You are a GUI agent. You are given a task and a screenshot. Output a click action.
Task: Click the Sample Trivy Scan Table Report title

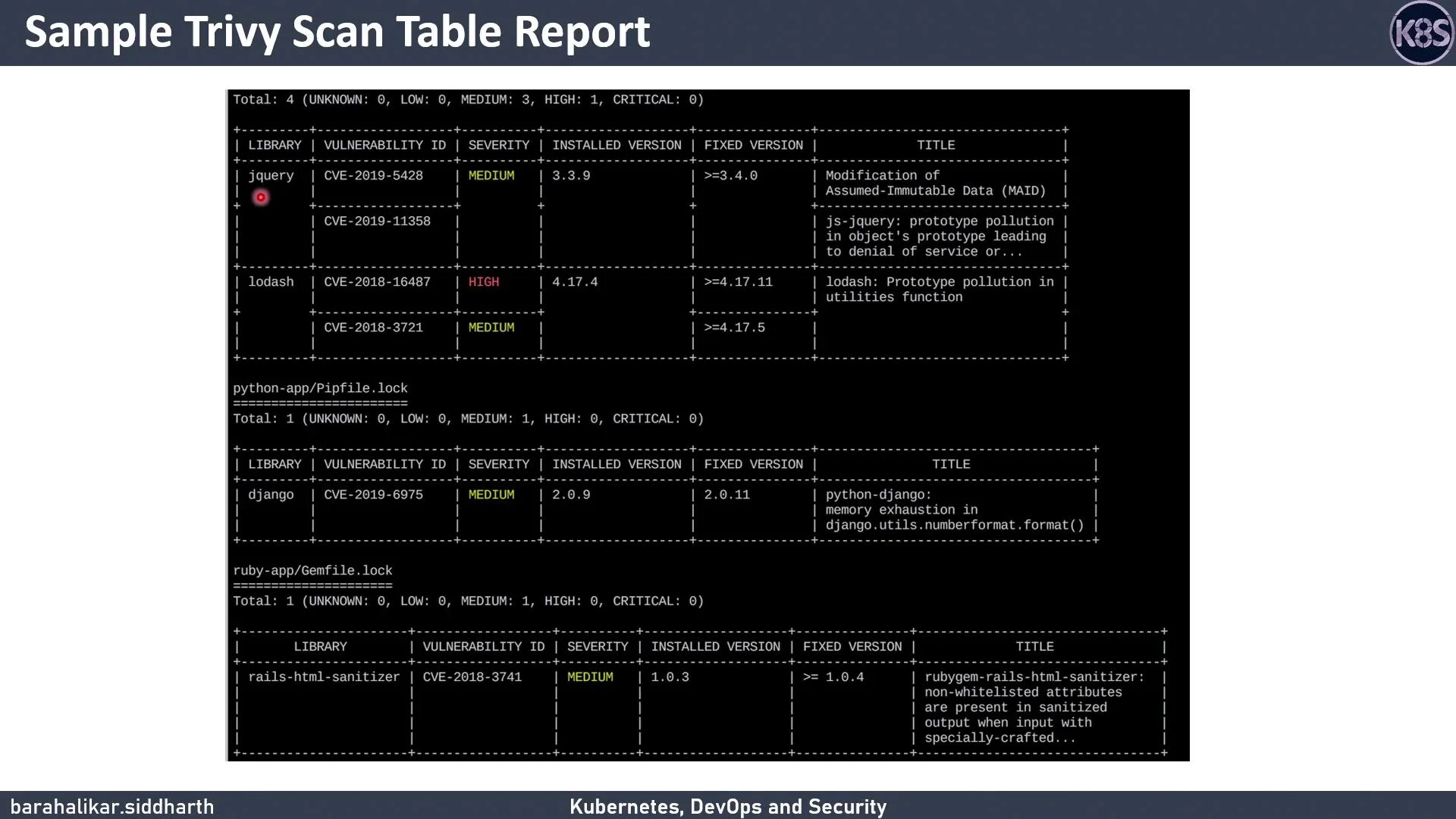click(338, 31)
